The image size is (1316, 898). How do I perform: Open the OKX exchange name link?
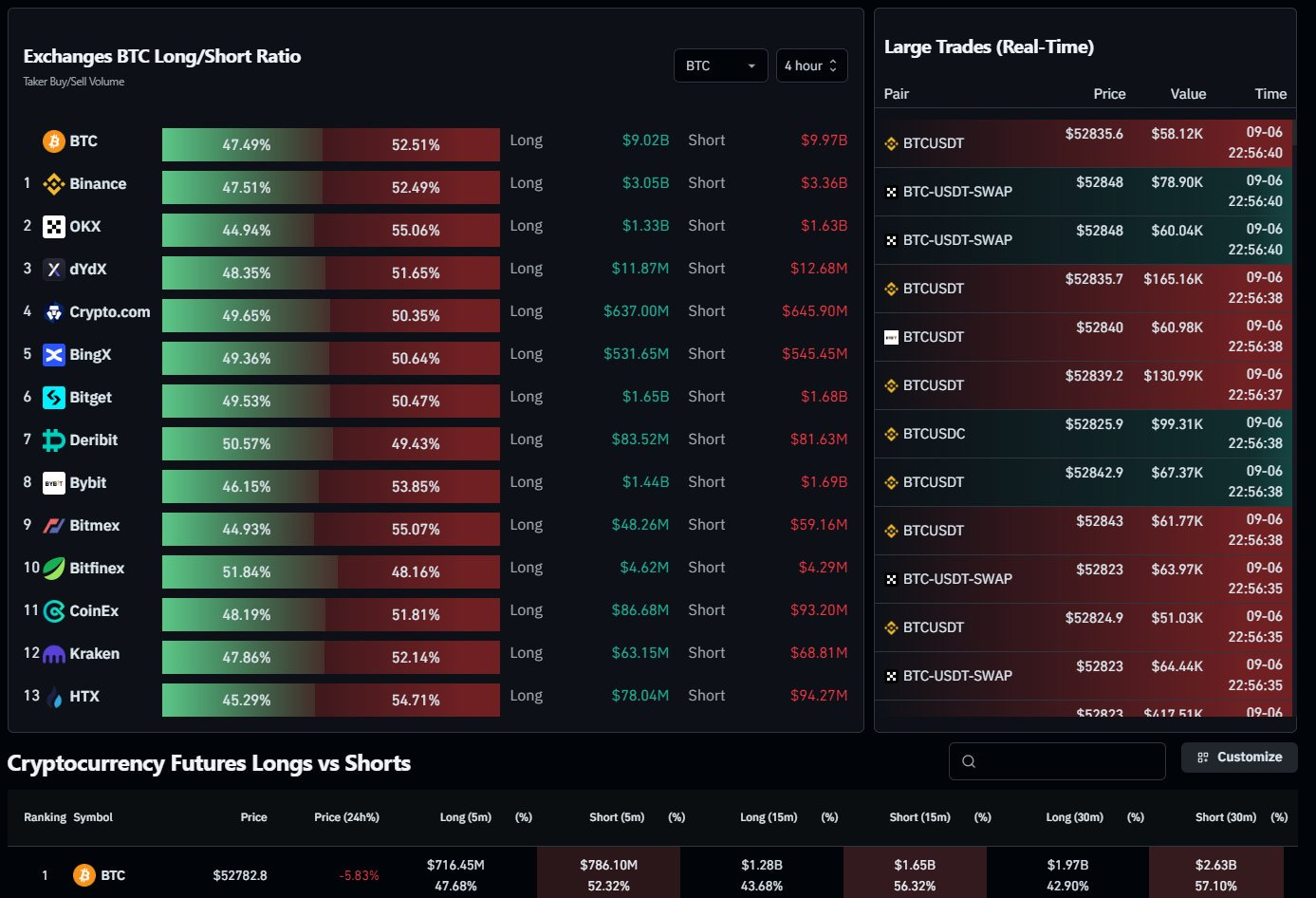85,227
